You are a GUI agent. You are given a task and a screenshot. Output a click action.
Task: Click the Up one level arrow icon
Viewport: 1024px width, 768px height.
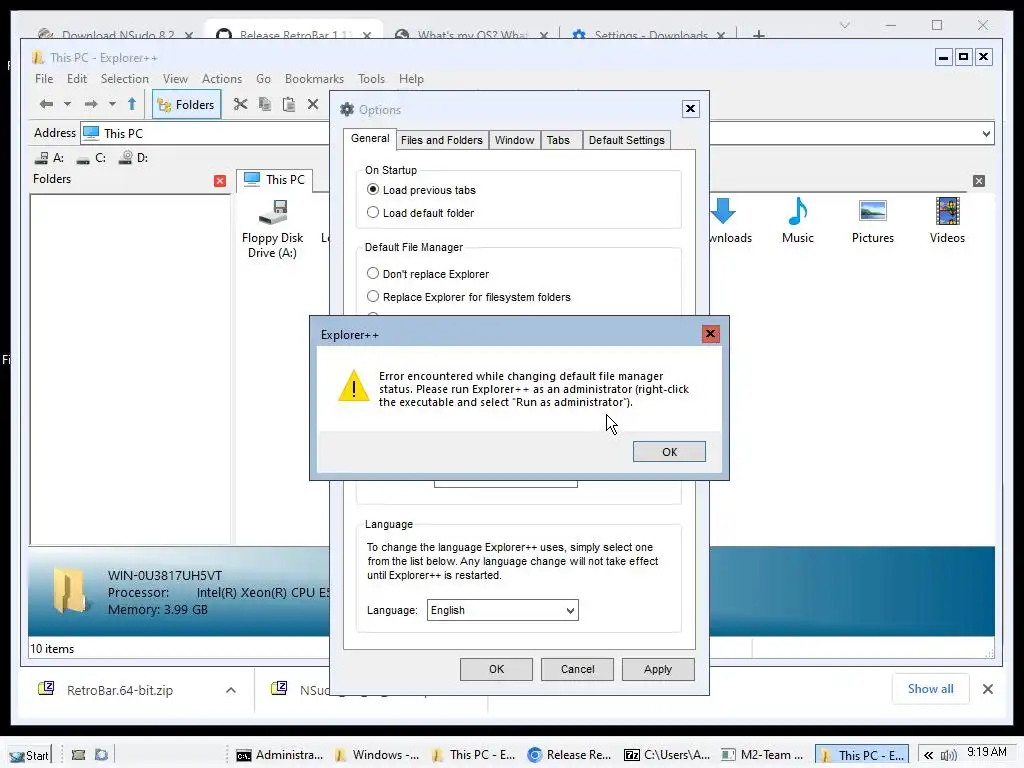[x=132, y=104]
